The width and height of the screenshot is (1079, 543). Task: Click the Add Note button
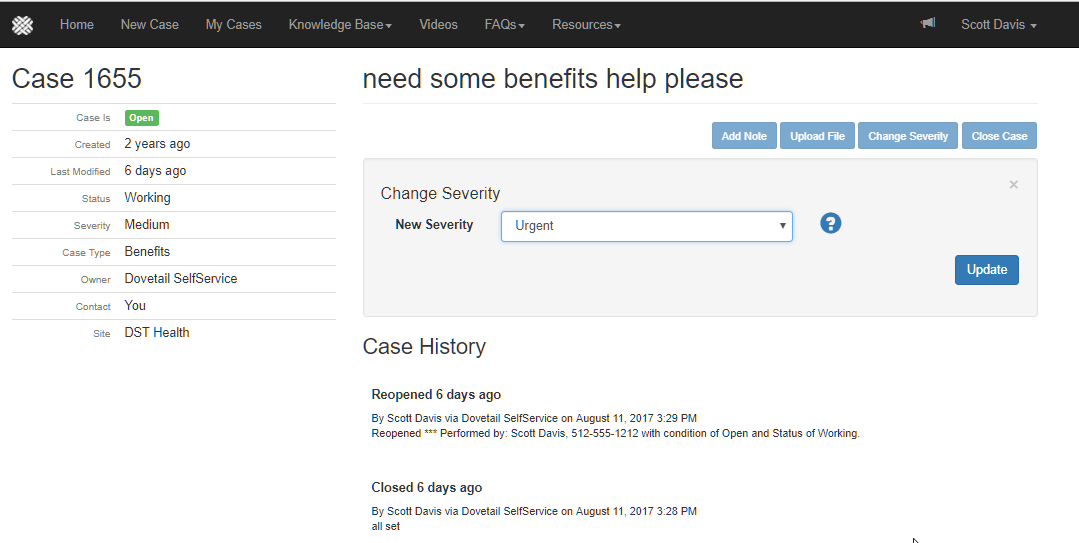pos(744,136)
